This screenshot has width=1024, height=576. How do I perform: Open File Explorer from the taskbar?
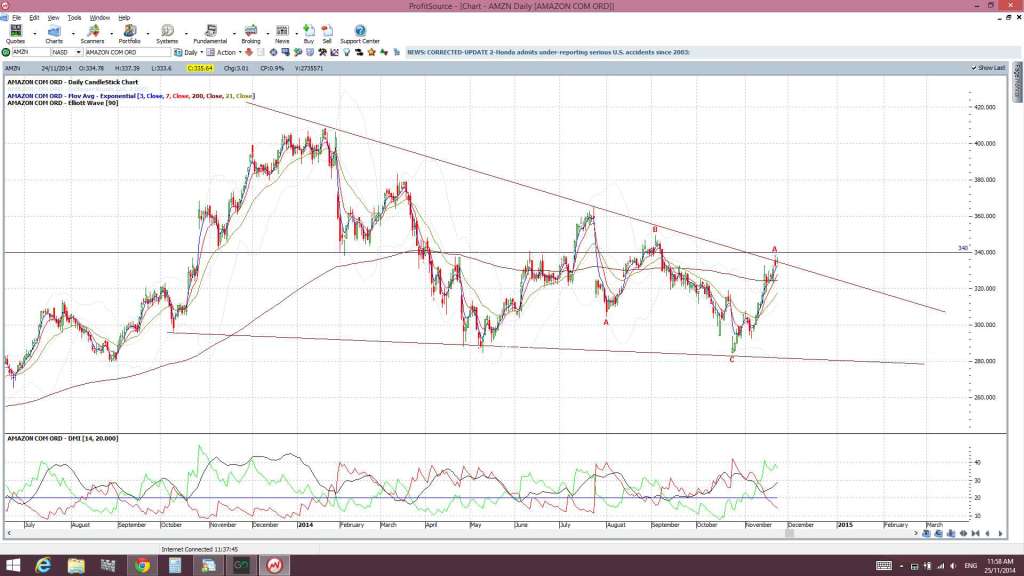click(x=76, y=566)
